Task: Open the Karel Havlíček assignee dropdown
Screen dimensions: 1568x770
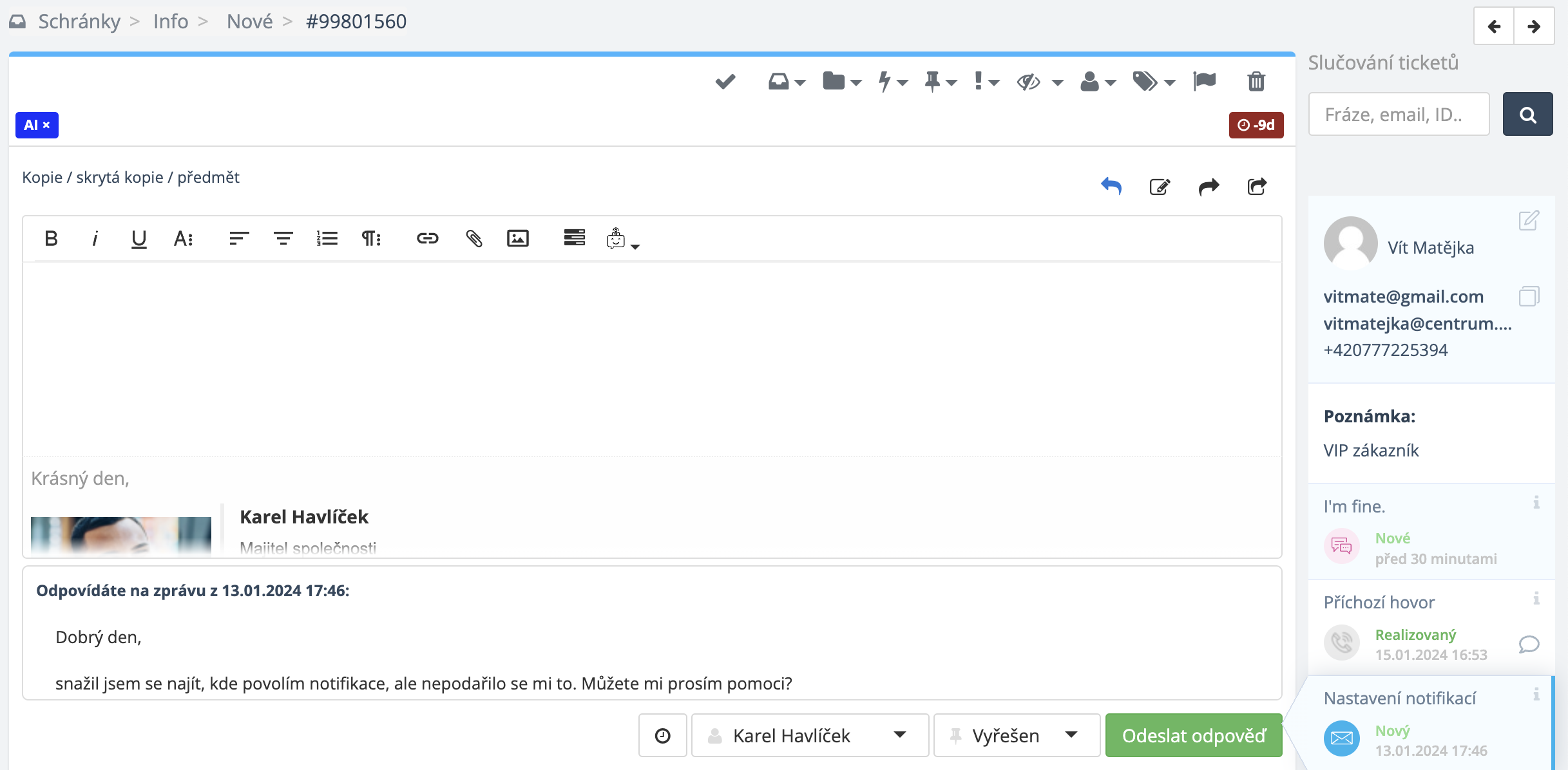Action: tap(809, 735)
